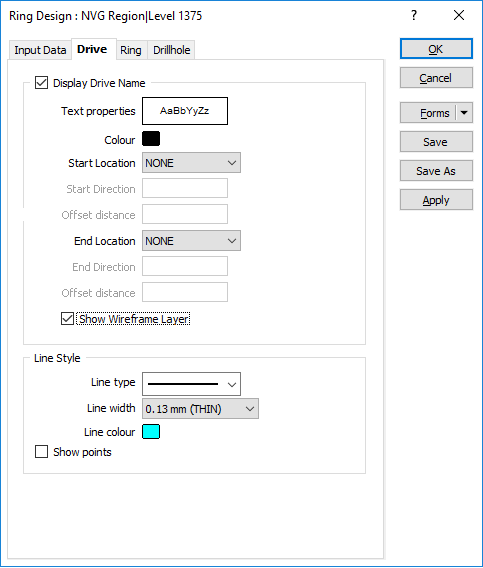This screenshot has width=483, height=568.
Task: Expand the Start Location dropdown
Action: [x=191, y=163]
